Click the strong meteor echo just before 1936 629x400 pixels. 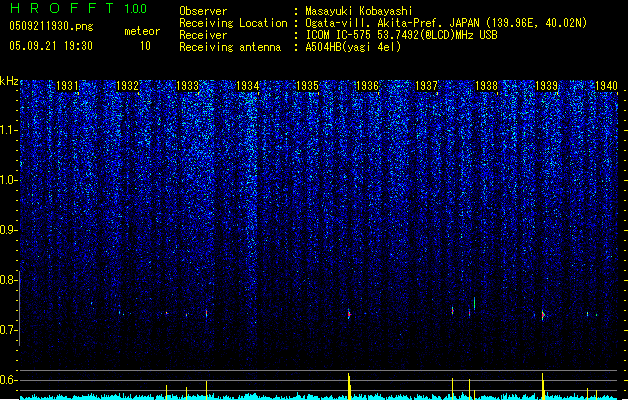pyautogui.click(x=349, y=314)
